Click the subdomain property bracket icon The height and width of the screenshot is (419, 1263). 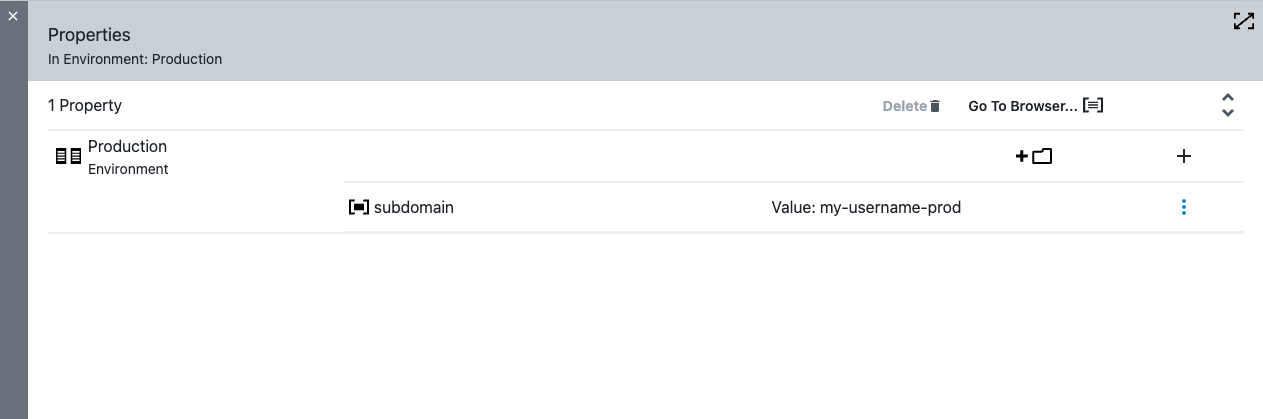tap(358, 208)
